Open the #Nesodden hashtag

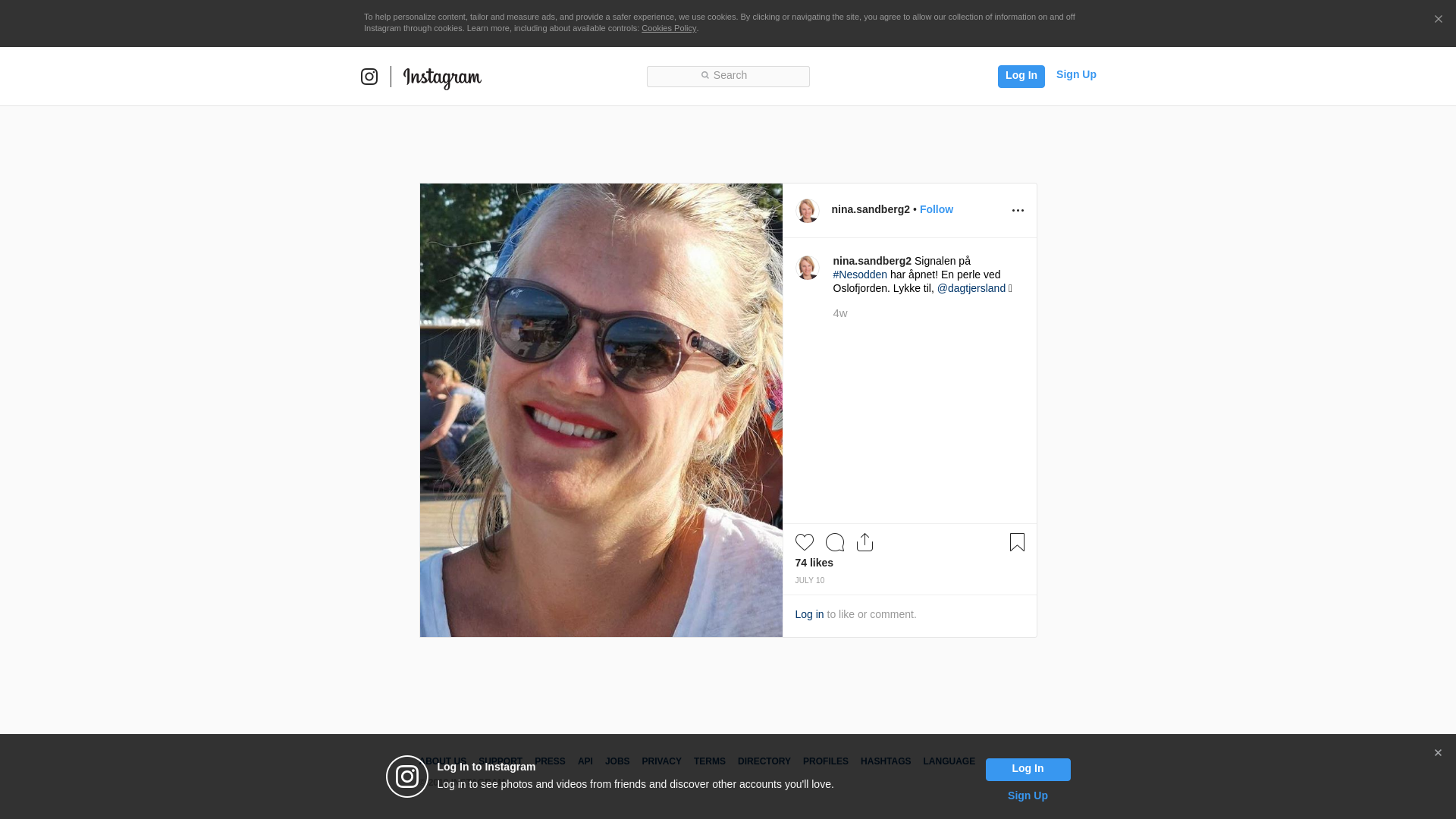pyautogui.click(x=860, y=275)
